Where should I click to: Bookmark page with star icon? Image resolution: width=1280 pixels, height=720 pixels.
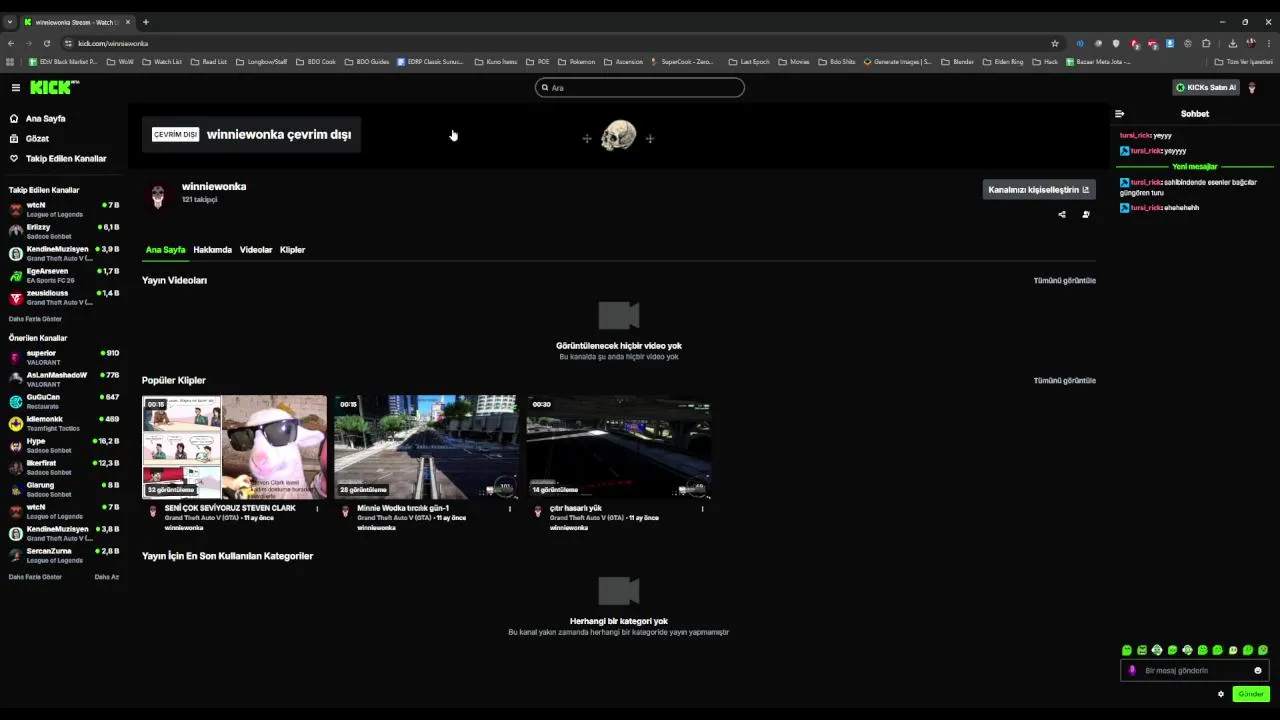pos(1055,44)
